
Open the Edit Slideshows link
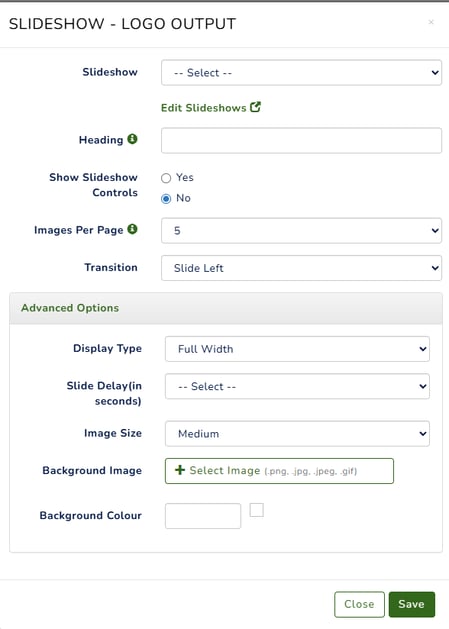pyautogui.click(x=203, y=108)
